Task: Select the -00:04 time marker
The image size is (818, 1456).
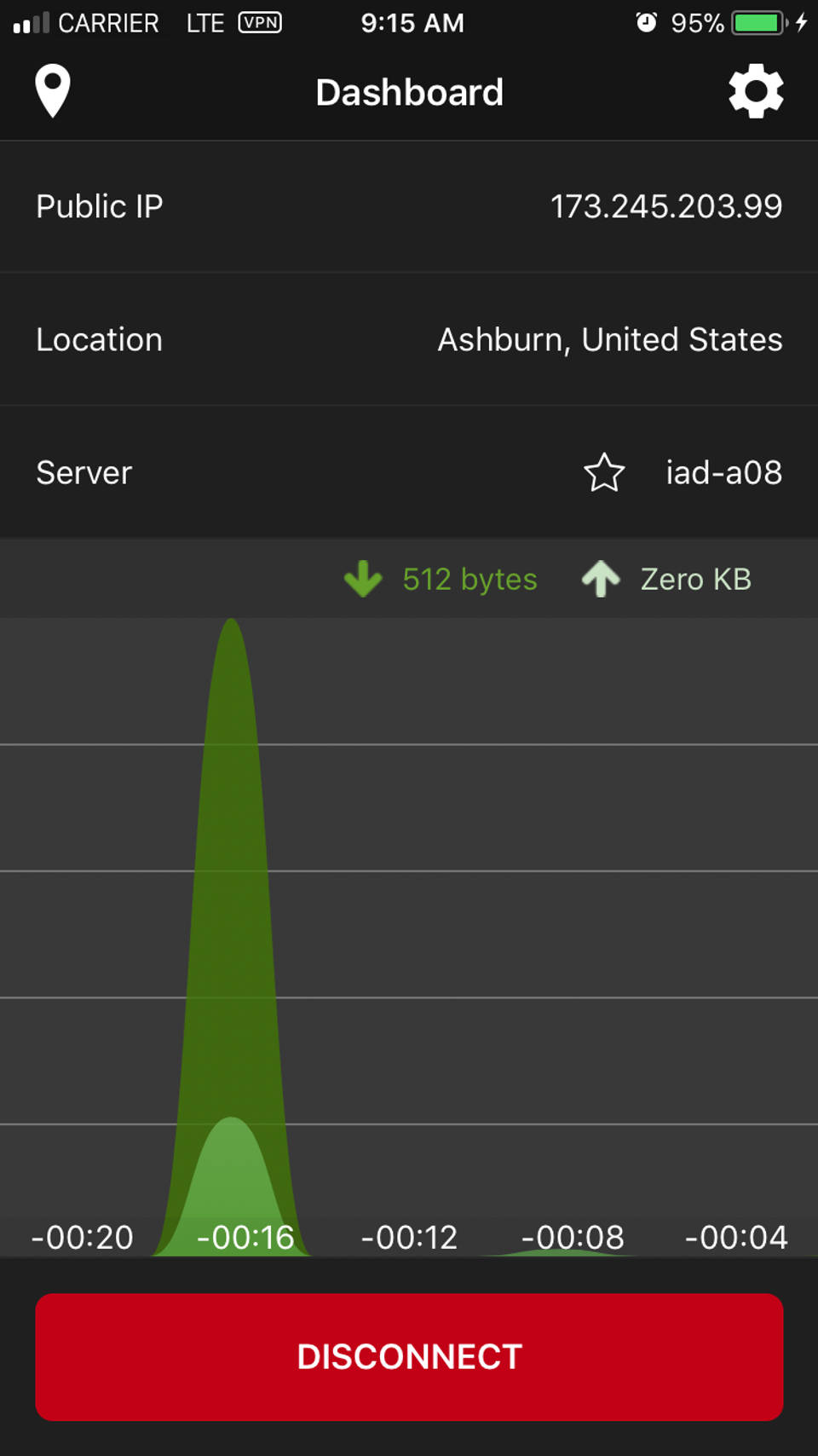Action: pos(736,1237)
